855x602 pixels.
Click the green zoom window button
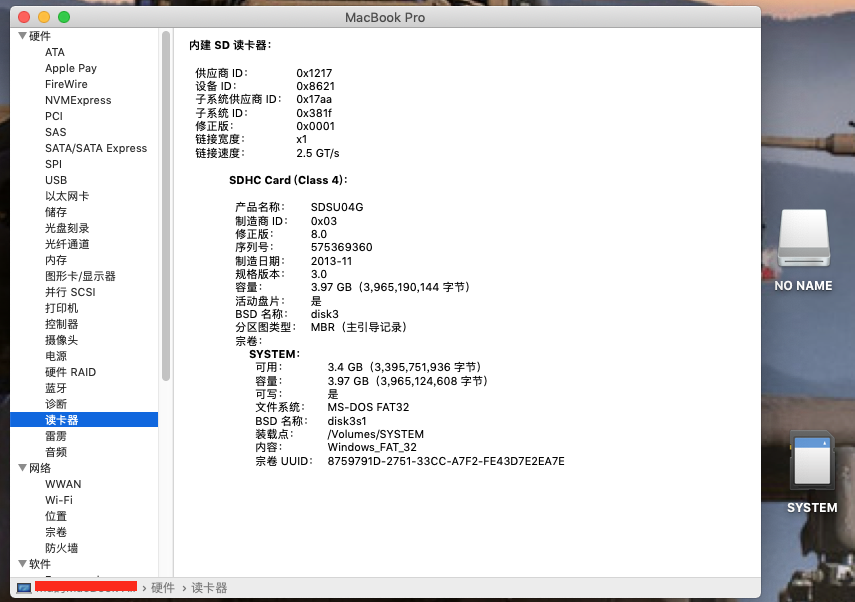coord(63,17)
